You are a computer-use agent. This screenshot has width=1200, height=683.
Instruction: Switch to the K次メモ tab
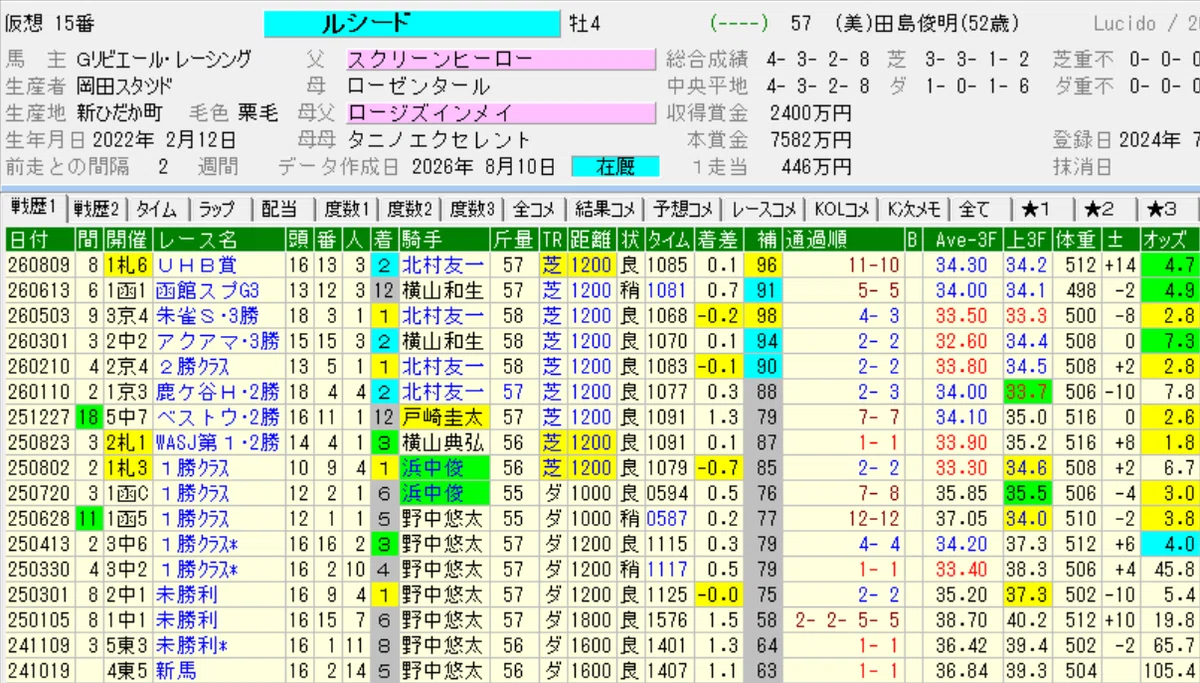(913, 209)
